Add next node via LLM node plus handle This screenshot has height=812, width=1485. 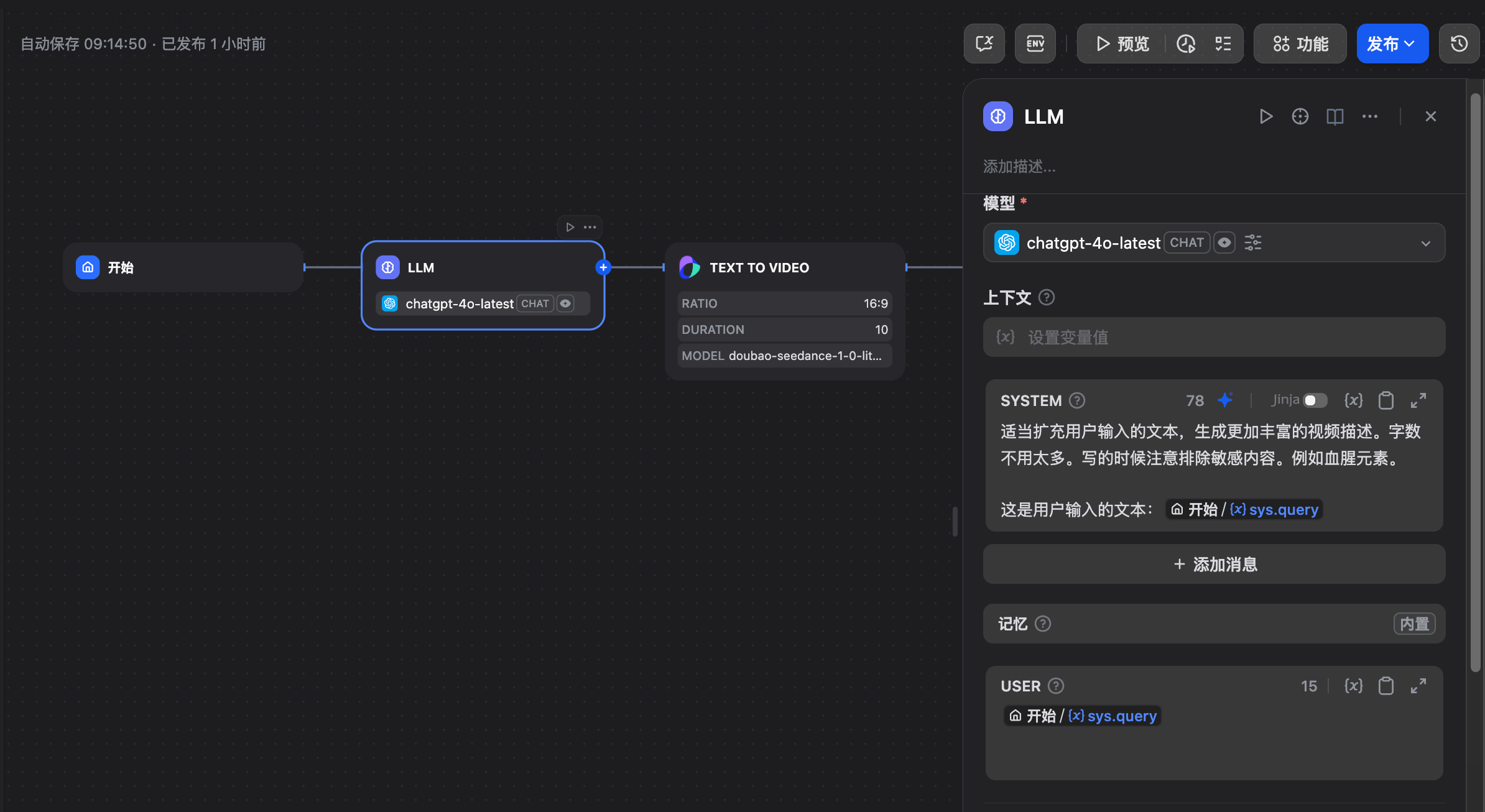(x=603, y=267)
